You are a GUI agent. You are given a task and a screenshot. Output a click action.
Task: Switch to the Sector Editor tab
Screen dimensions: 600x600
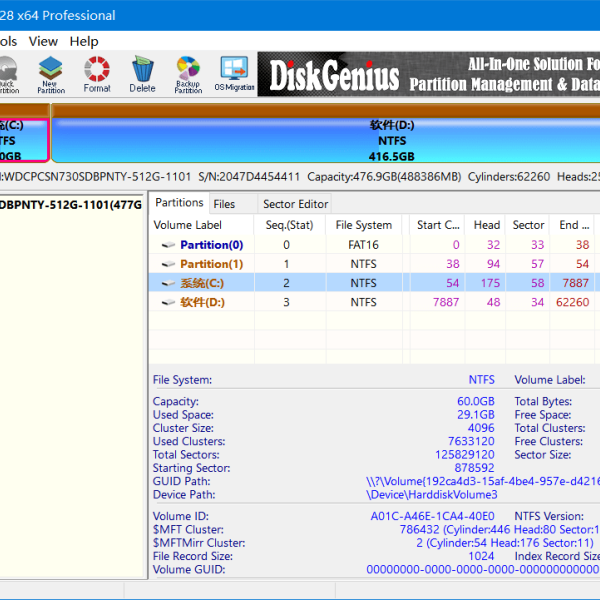pos(295,204)
